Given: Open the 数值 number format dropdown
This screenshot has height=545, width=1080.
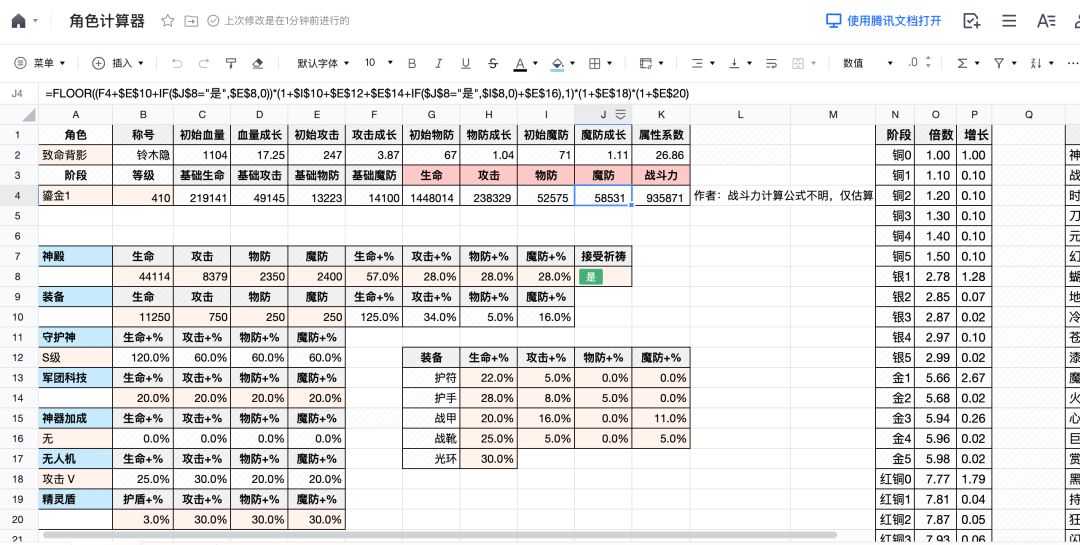Looking at the screenshot, I should [x=868, y=63].
